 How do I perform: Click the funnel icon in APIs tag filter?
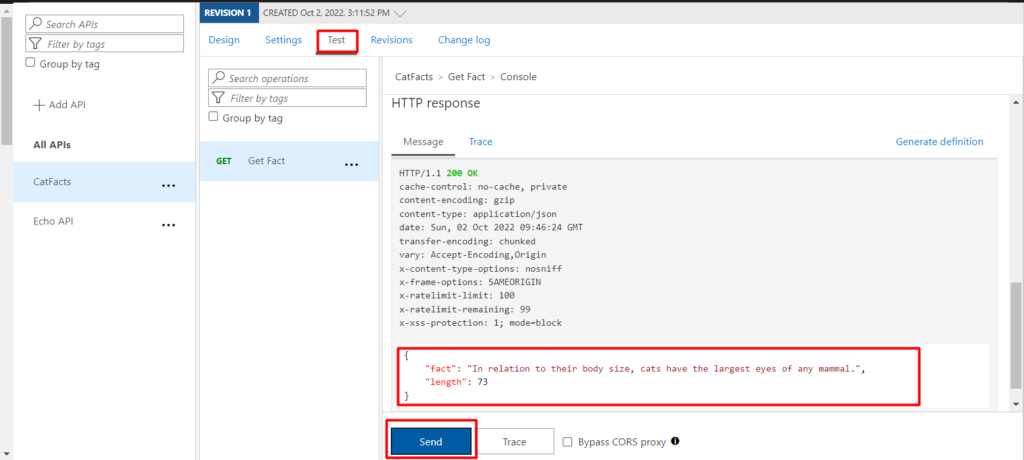click(x=37, y=44)
